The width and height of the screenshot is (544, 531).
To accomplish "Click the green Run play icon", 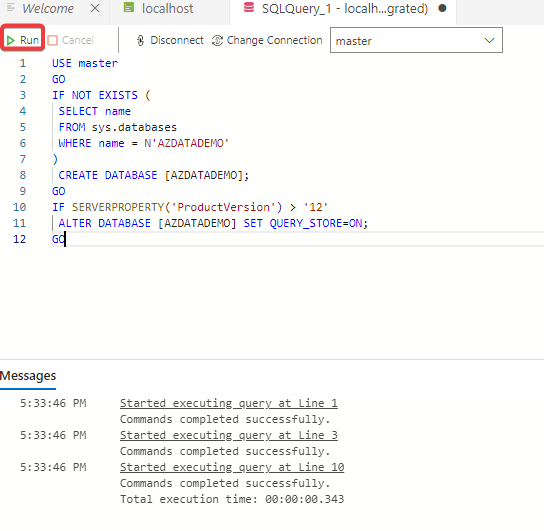I will [11, 41].
